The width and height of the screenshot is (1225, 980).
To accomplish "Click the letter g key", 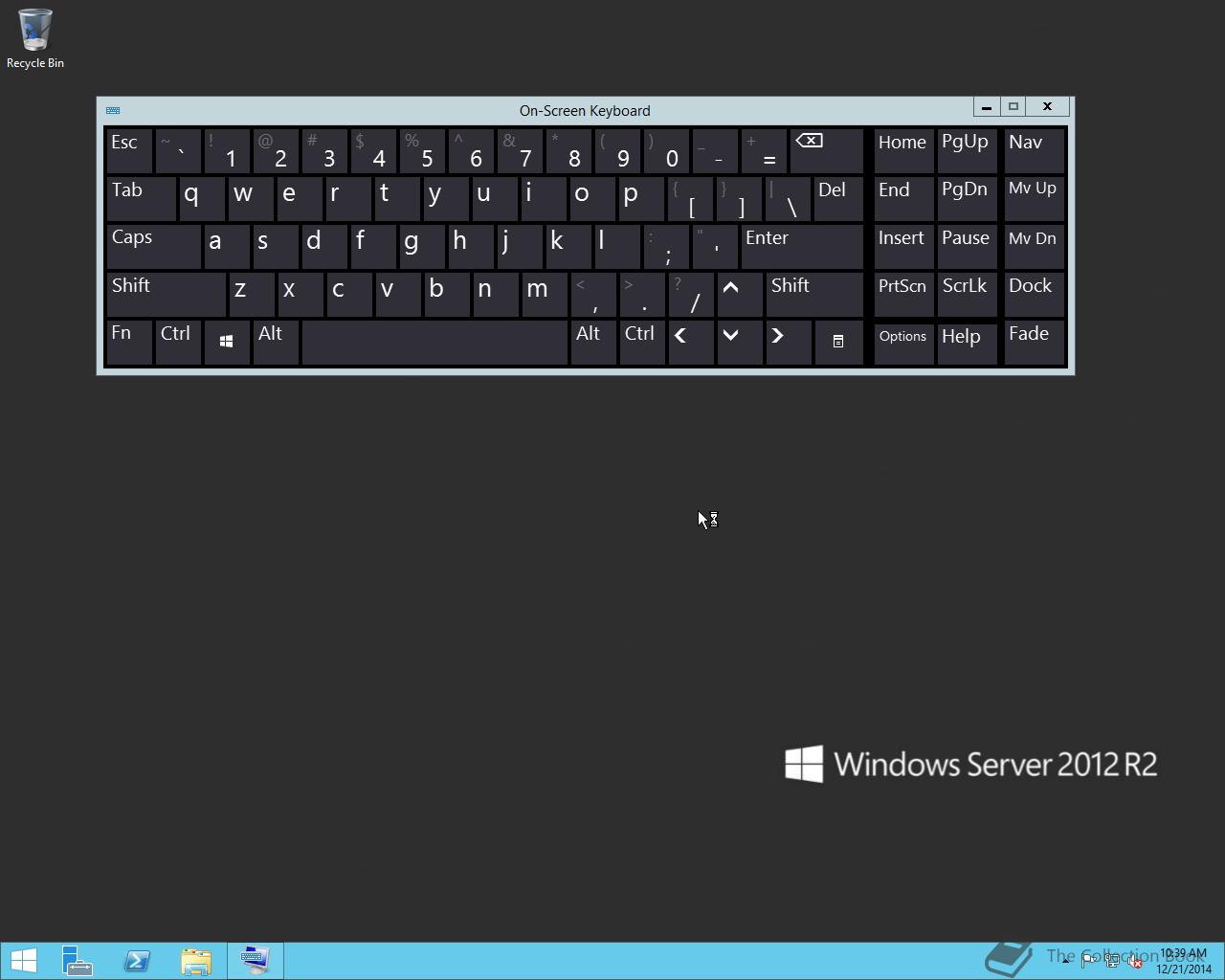I will click(x=422, y=247).
